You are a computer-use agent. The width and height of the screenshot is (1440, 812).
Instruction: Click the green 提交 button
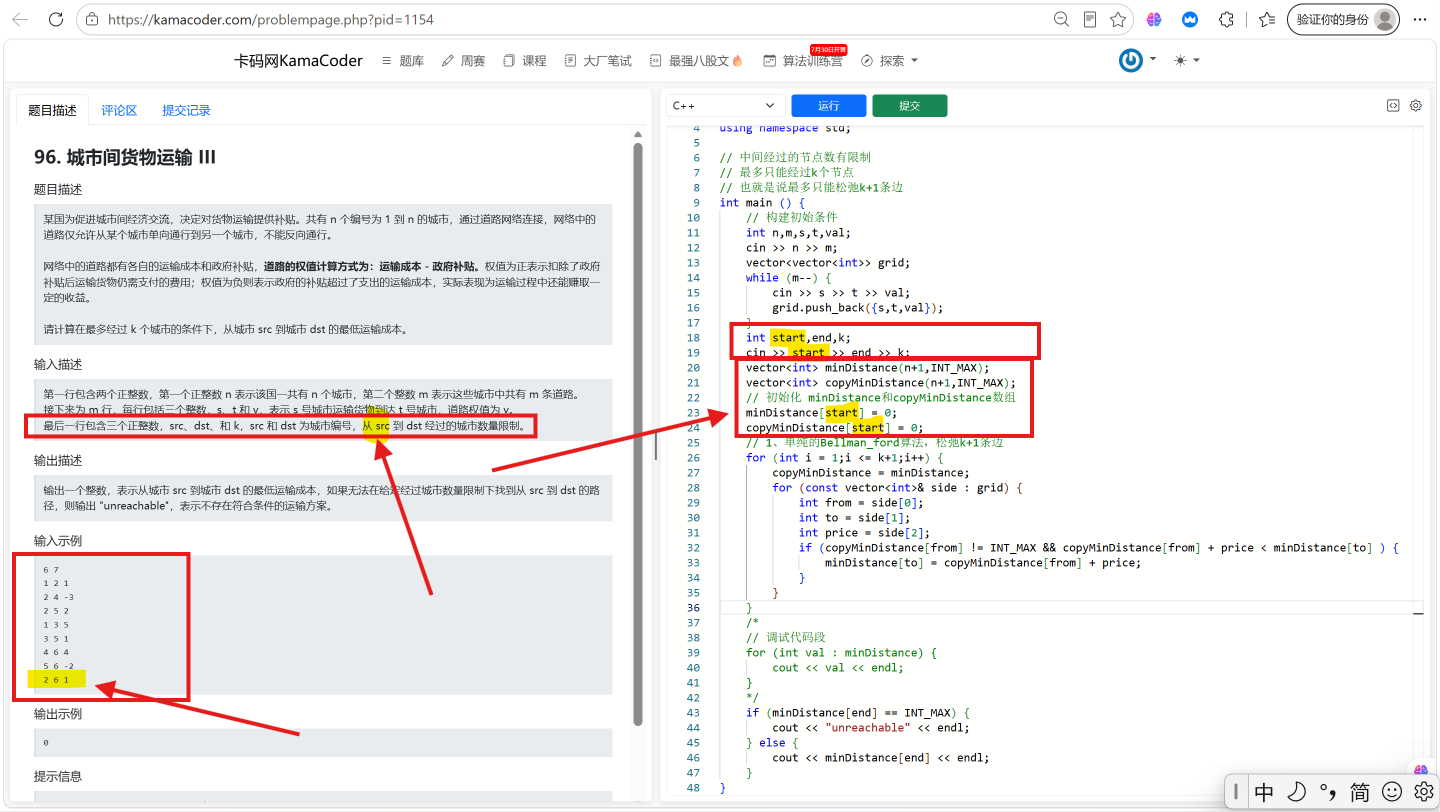(x=909, y=105)
